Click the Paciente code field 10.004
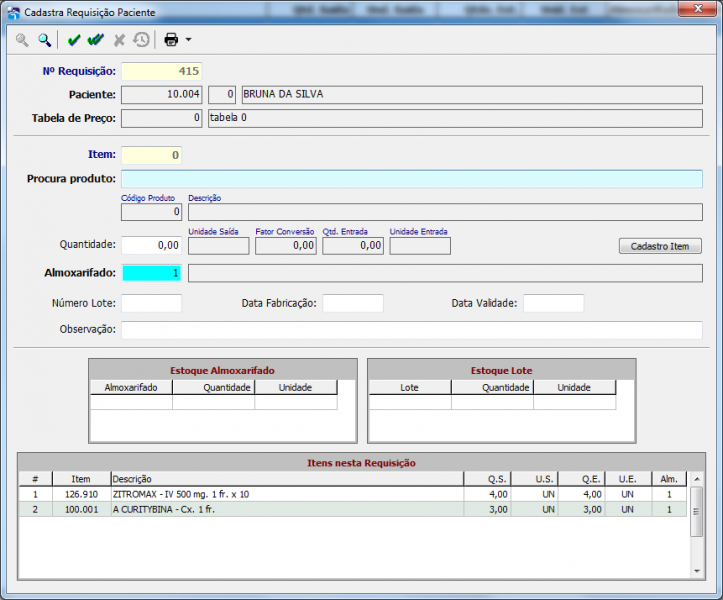The height and width of the screenshot is (600, 723). tap(161, 95)
